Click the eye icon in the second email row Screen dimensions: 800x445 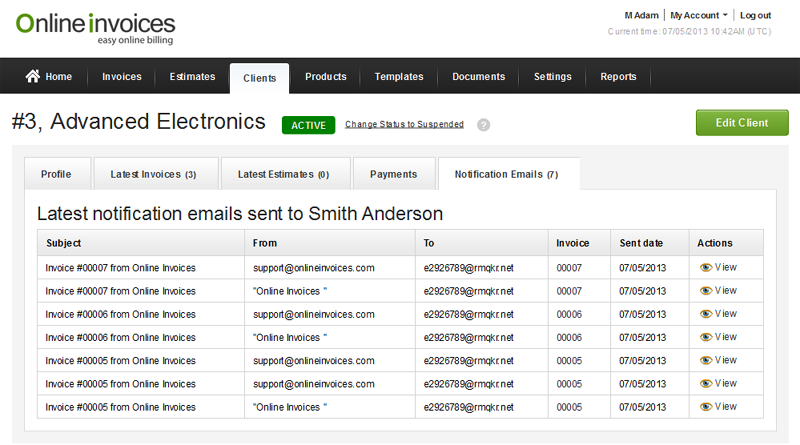706,291
